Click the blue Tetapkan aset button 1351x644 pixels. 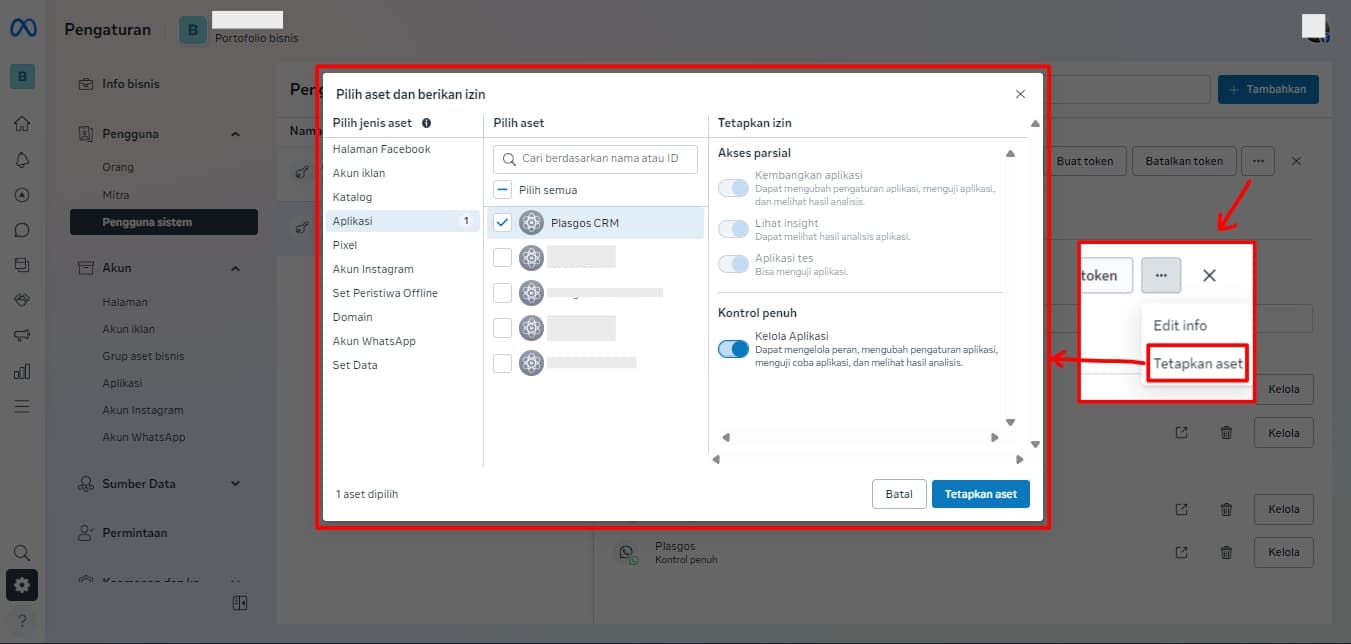click(x=980, y=494)
